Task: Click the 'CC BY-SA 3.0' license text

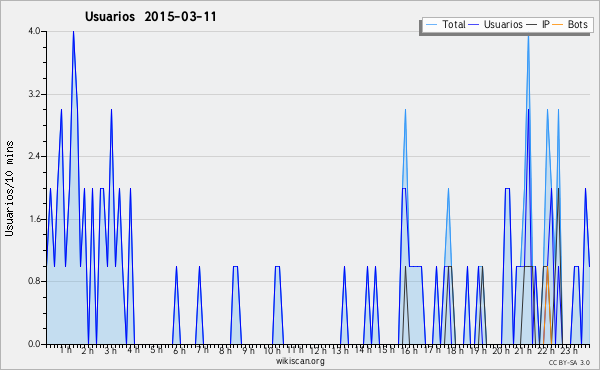Action: coord(569,363)
